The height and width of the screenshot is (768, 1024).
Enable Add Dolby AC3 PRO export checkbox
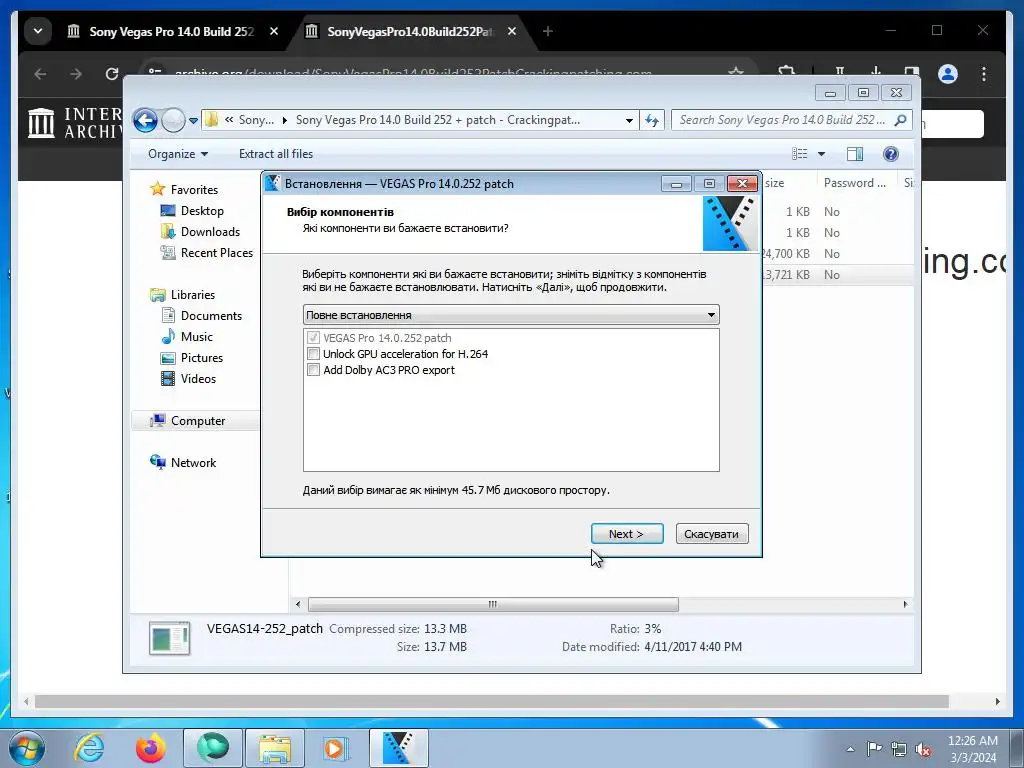click(313, 370)
